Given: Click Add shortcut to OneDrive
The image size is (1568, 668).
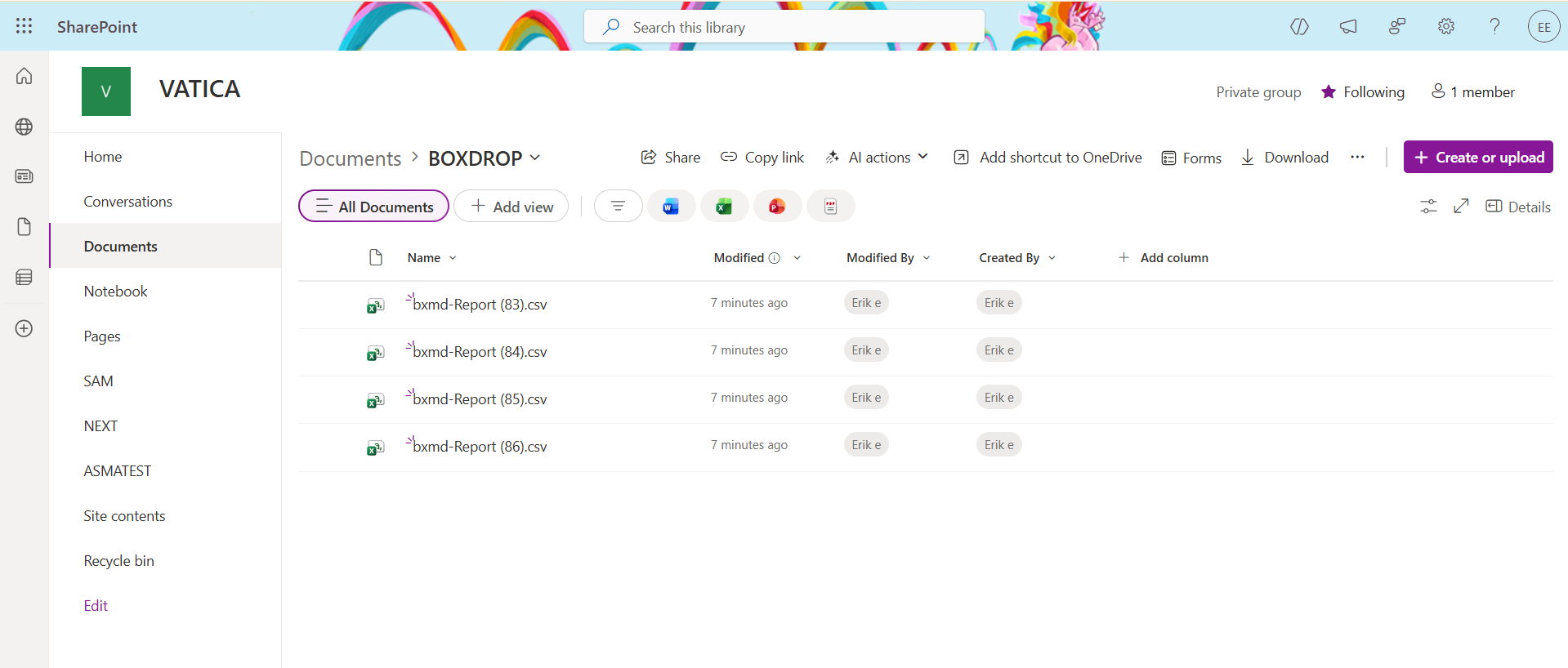Looking at the screenshot, I should (1048, 157).
